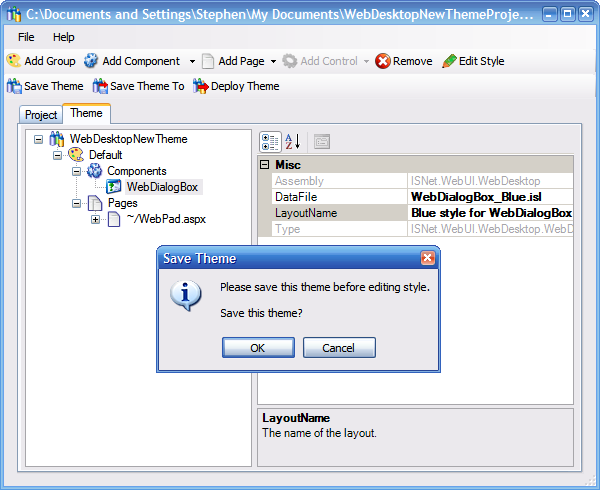Open the Add Component dropdown arrow
The image size is (600, 490).
192,62
